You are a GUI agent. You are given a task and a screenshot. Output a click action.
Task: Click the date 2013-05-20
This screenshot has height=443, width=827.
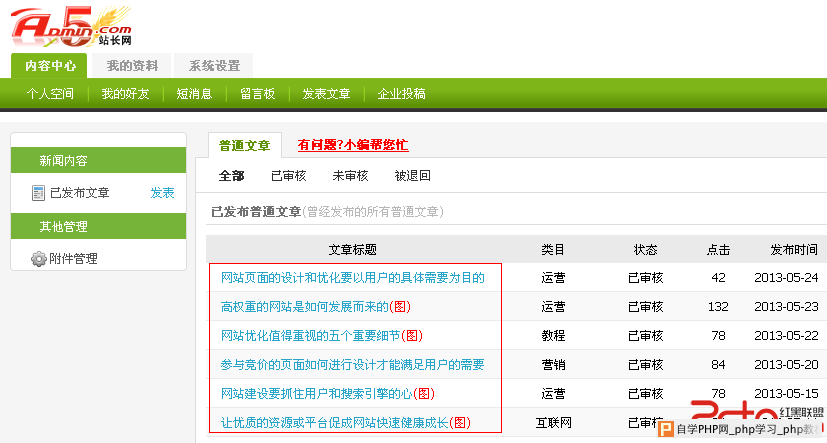pos(786,365)
